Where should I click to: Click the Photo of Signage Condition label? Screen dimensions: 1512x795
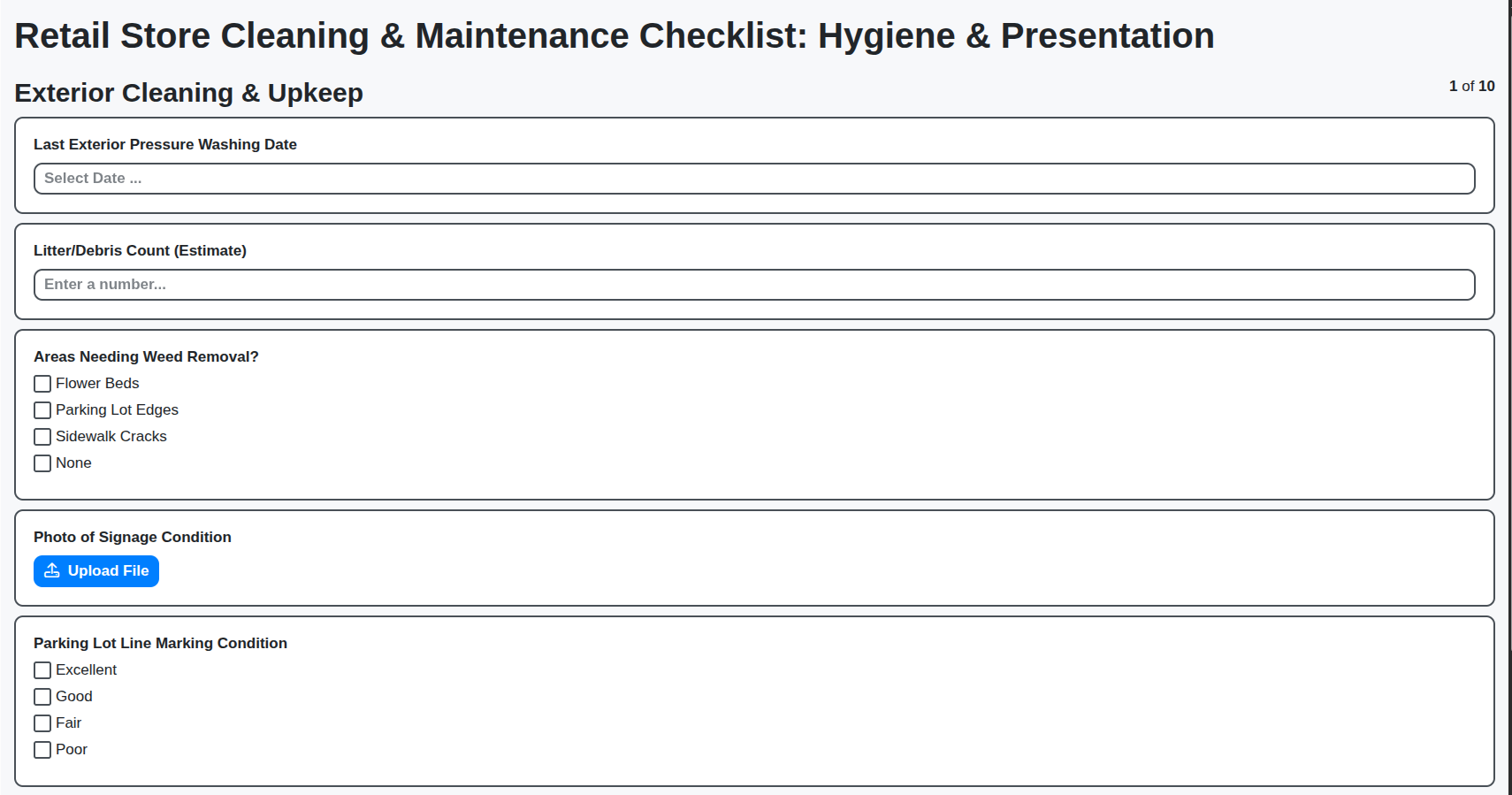tap(132, 537)
